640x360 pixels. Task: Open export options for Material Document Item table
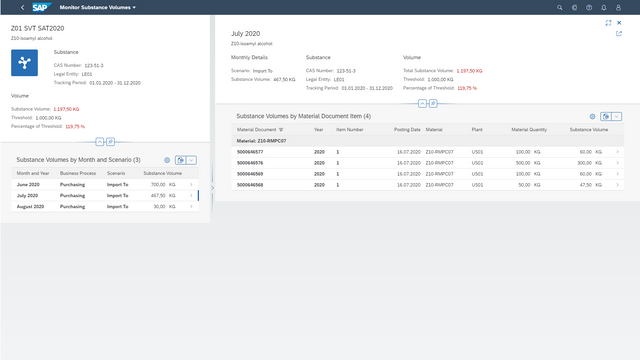click(x=617, y=116)
